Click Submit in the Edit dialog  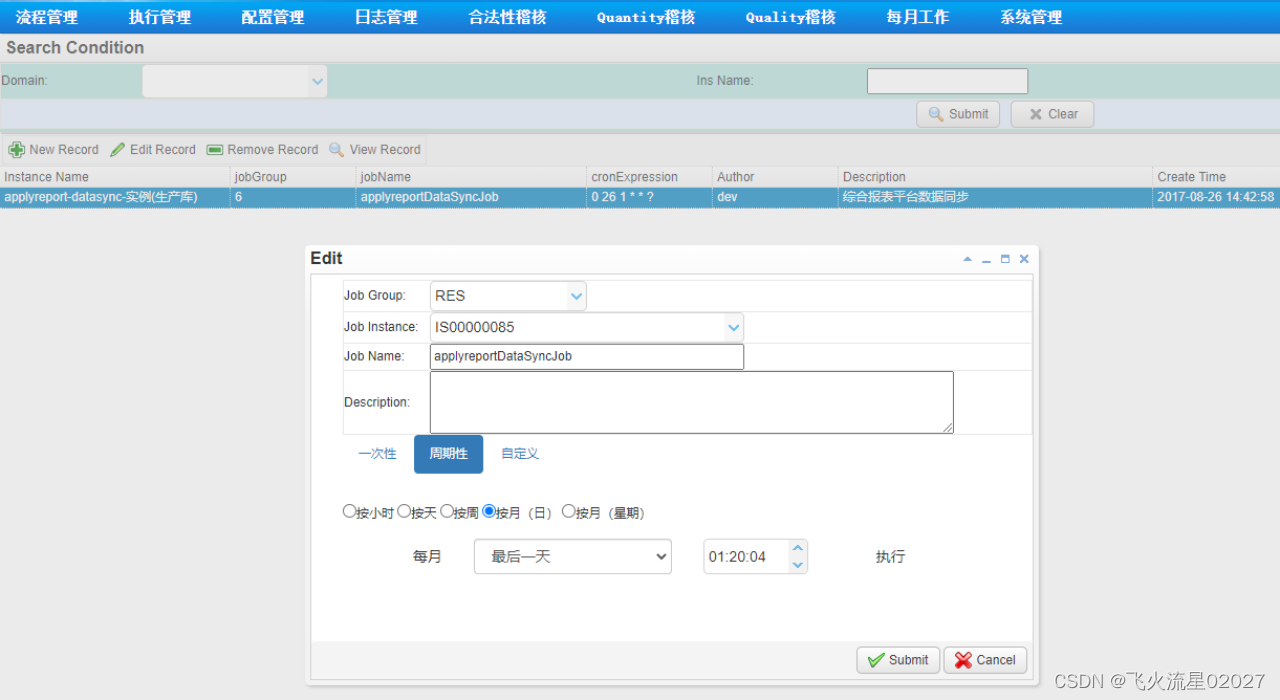tap(898, 660)
